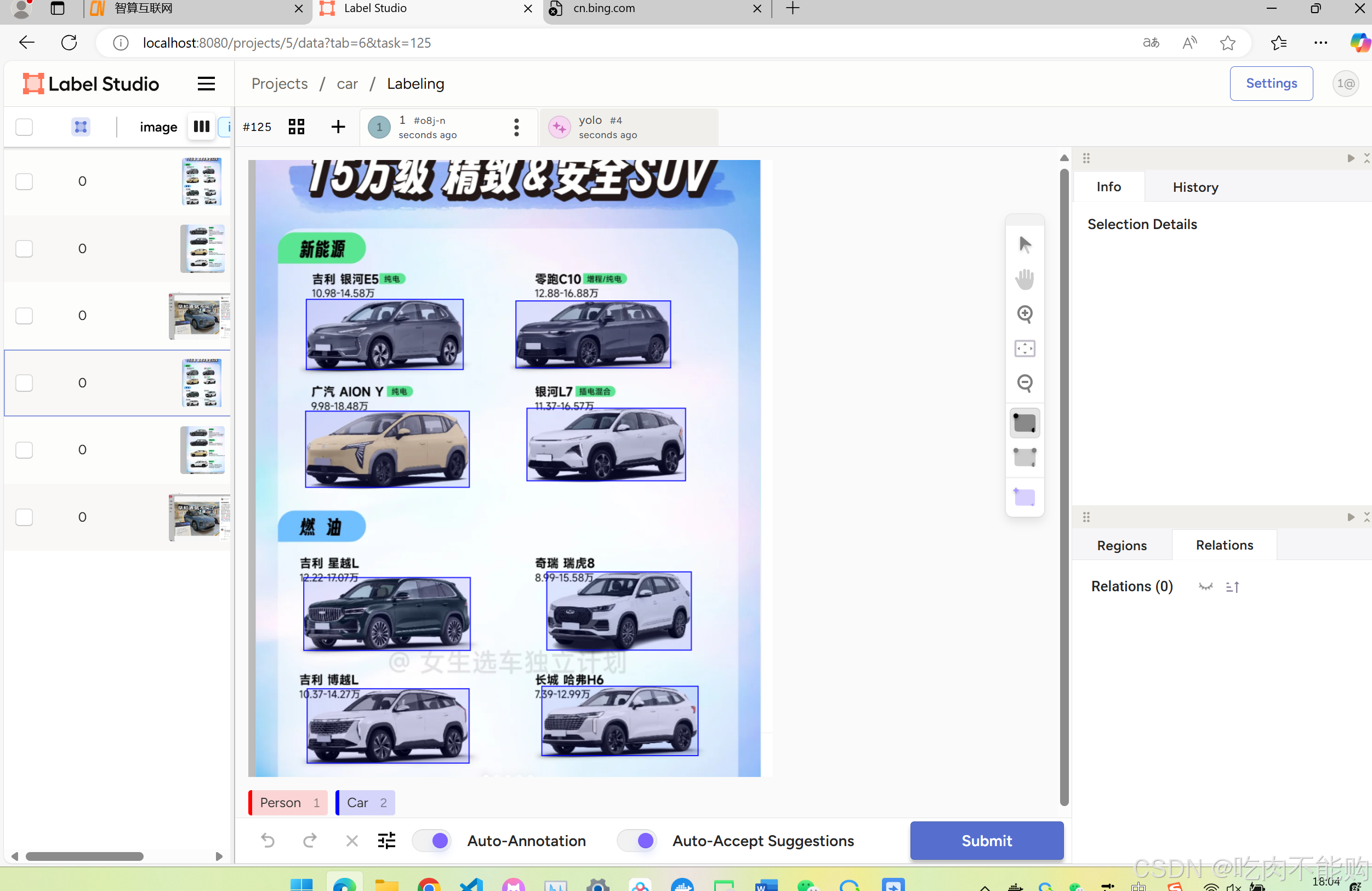Viewport: 1372px width, 891px height.
Task: Open the Regions tab
Action: (1122, 545)
